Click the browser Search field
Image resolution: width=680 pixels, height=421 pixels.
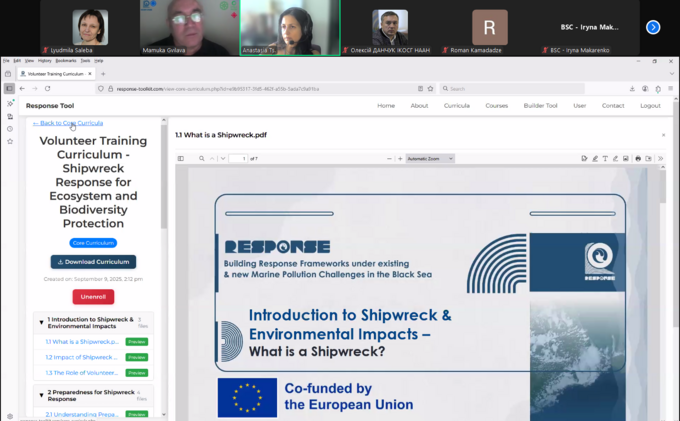pyautogui.click(x=512, y=88)
